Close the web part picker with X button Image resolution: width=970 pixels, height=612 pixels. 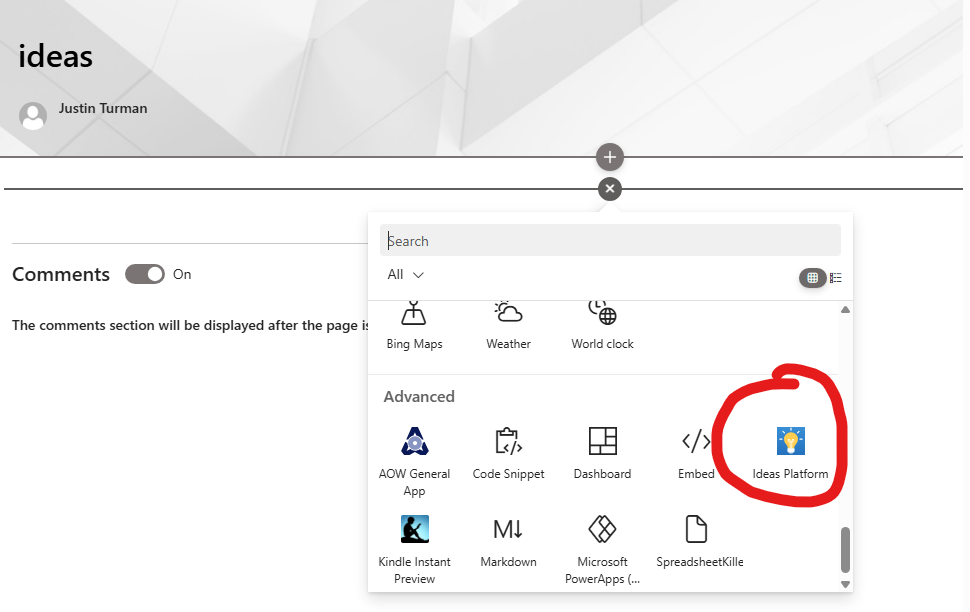[x=610, y=188]
